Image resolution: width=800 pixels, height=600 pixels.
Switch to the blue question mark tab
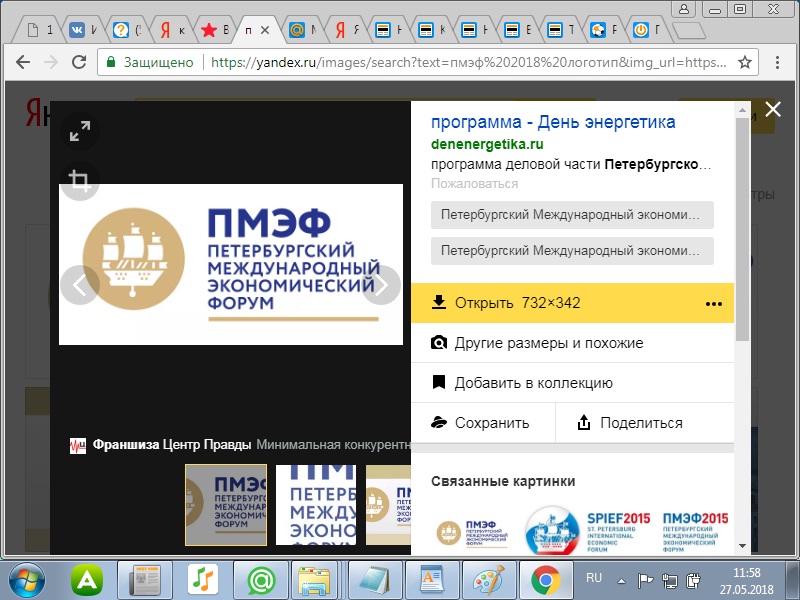126,31
